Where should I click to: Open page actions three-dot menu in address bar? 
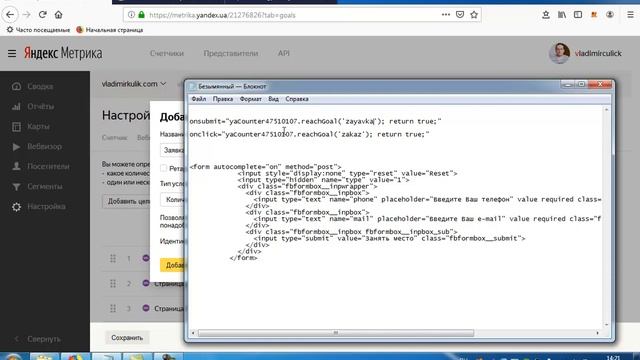coord(446,15)
